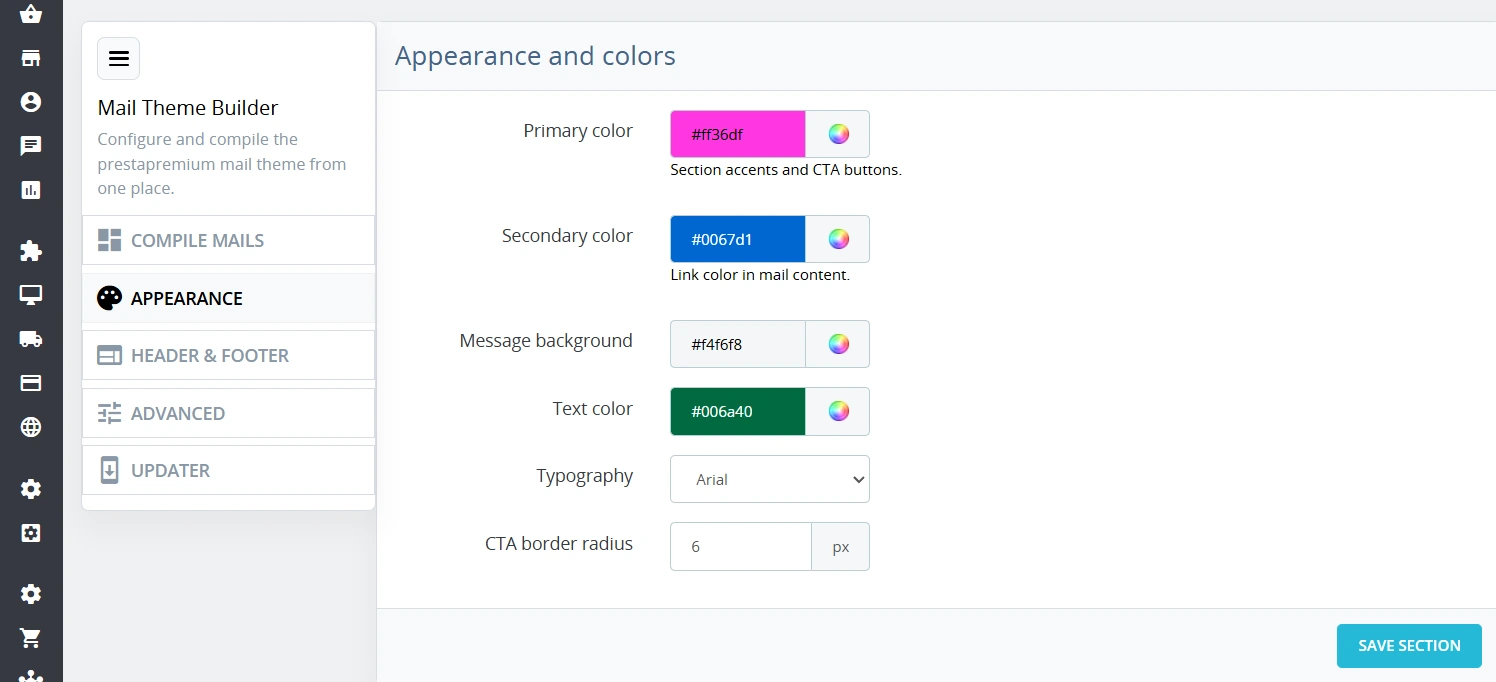Click the blue Secondary color field #0067d1
The width and height of the screenshot is (1496, 682).
point(738,239)
